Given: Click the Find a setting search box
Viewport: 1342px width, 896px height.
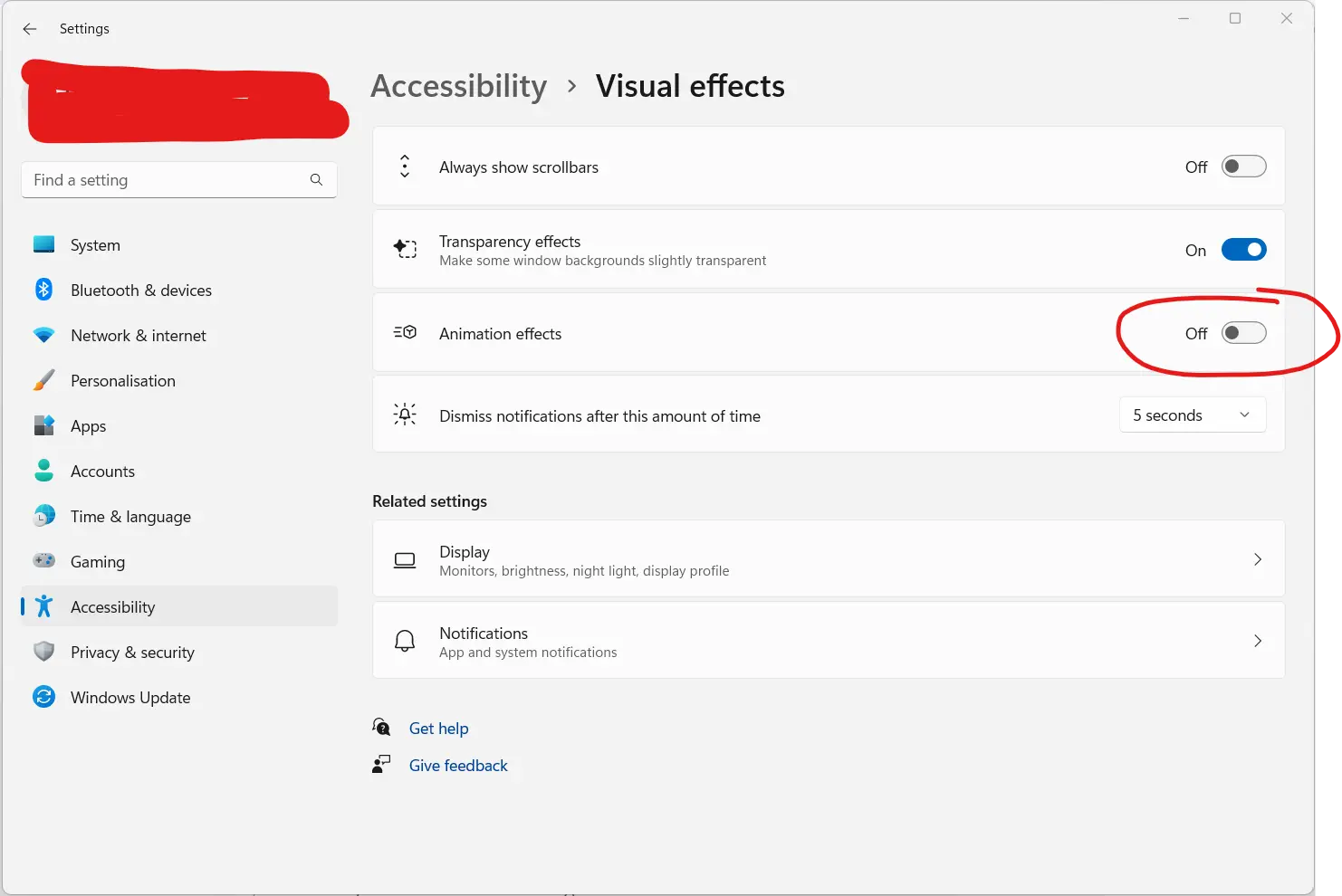Looking at the screenshot, I should click(179, 180).
